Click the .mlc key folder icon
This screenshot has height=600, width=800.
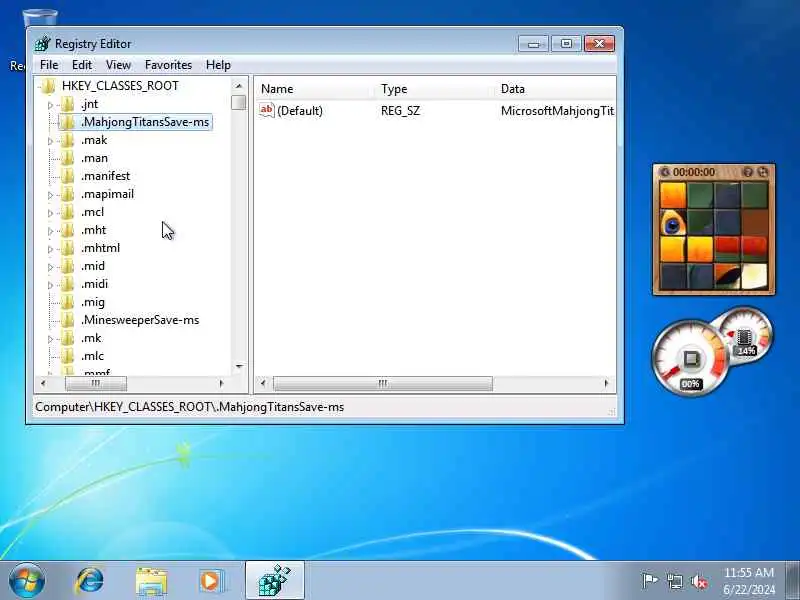(67, 356)
